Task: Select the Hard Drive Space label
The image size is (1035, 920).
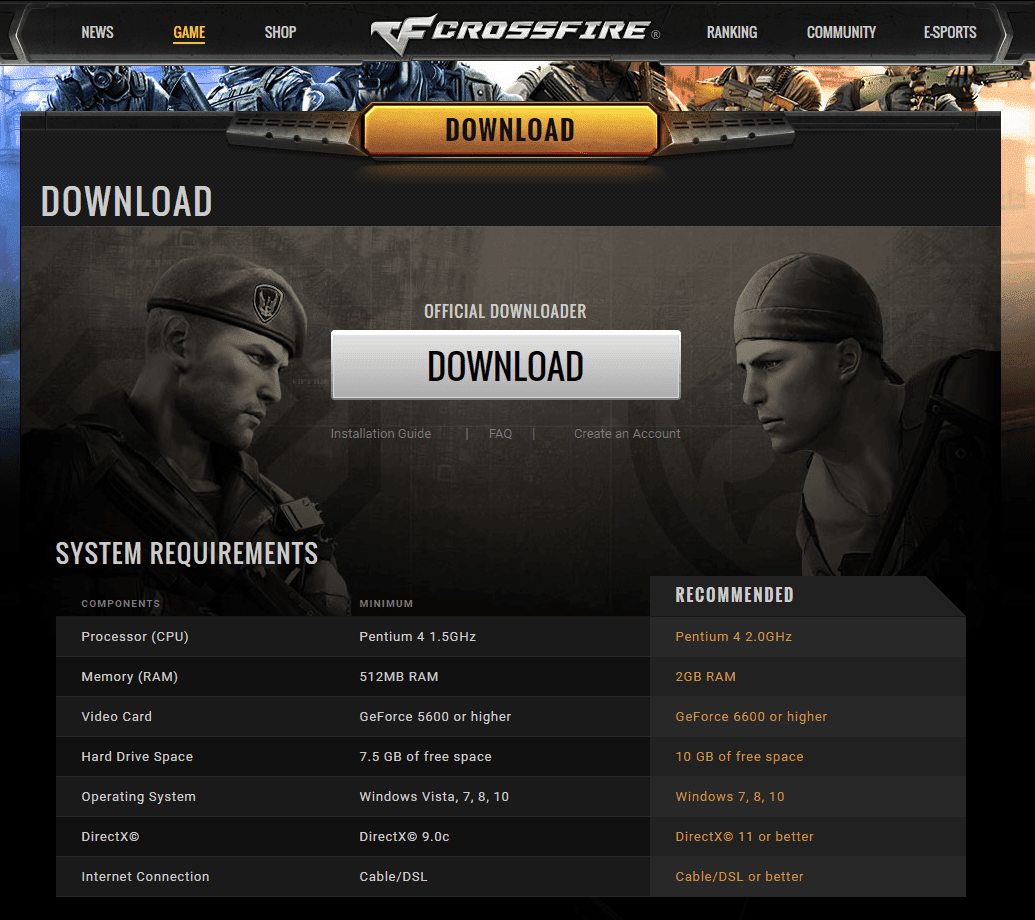Action: tap(137, 756)
